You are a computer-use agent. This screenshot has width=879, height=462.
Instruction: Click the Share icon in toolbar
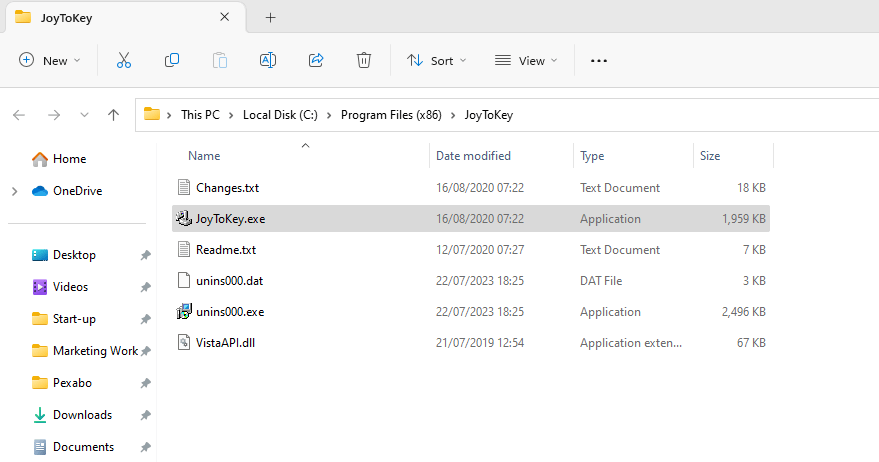click(x=316, y=60)
